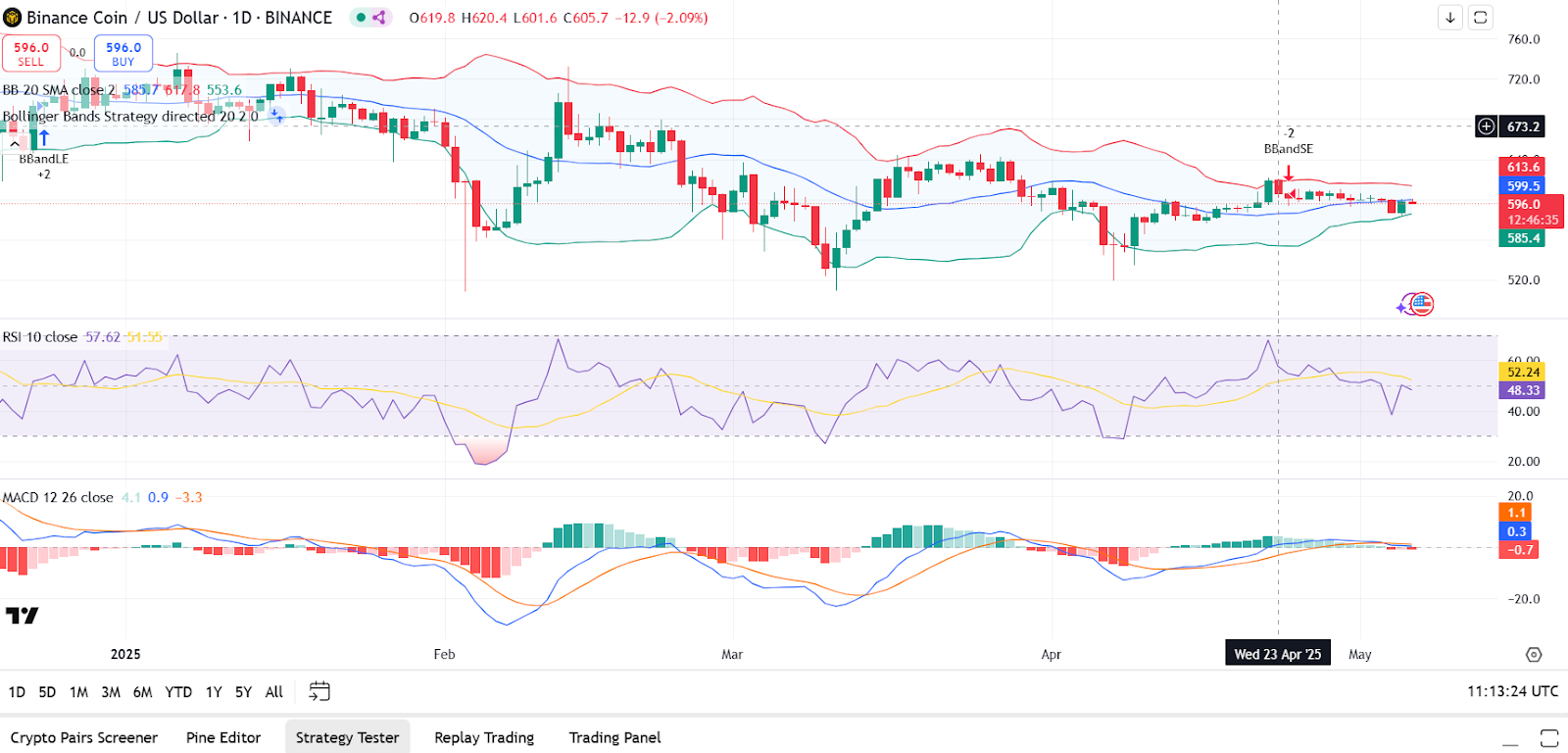Click the 596.0 current price countdown label
Viewport: 1568px width, 753px height.
pos(1531,212)
